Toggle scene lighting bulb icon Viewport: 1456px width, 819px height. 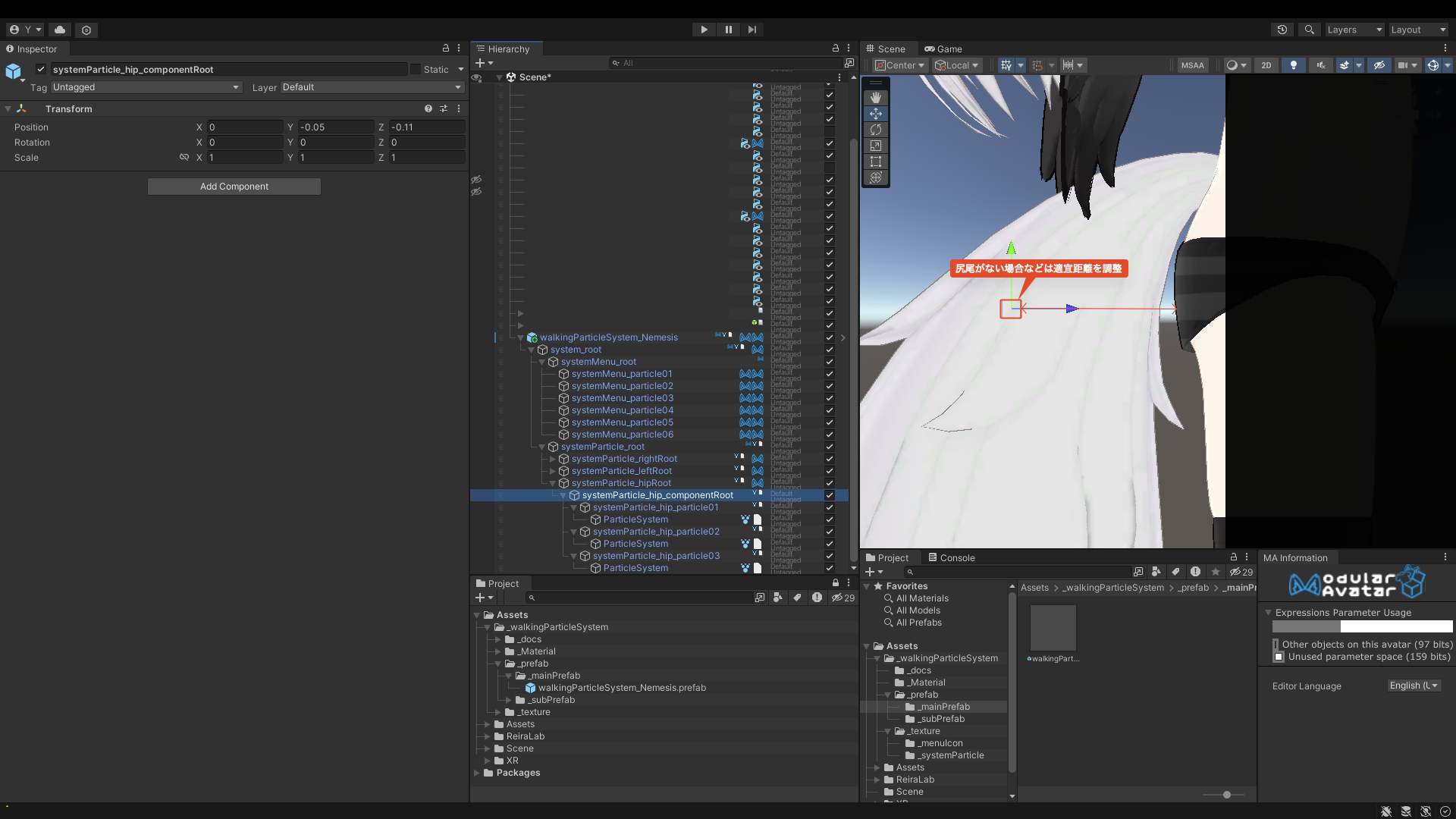(1293, 65)
